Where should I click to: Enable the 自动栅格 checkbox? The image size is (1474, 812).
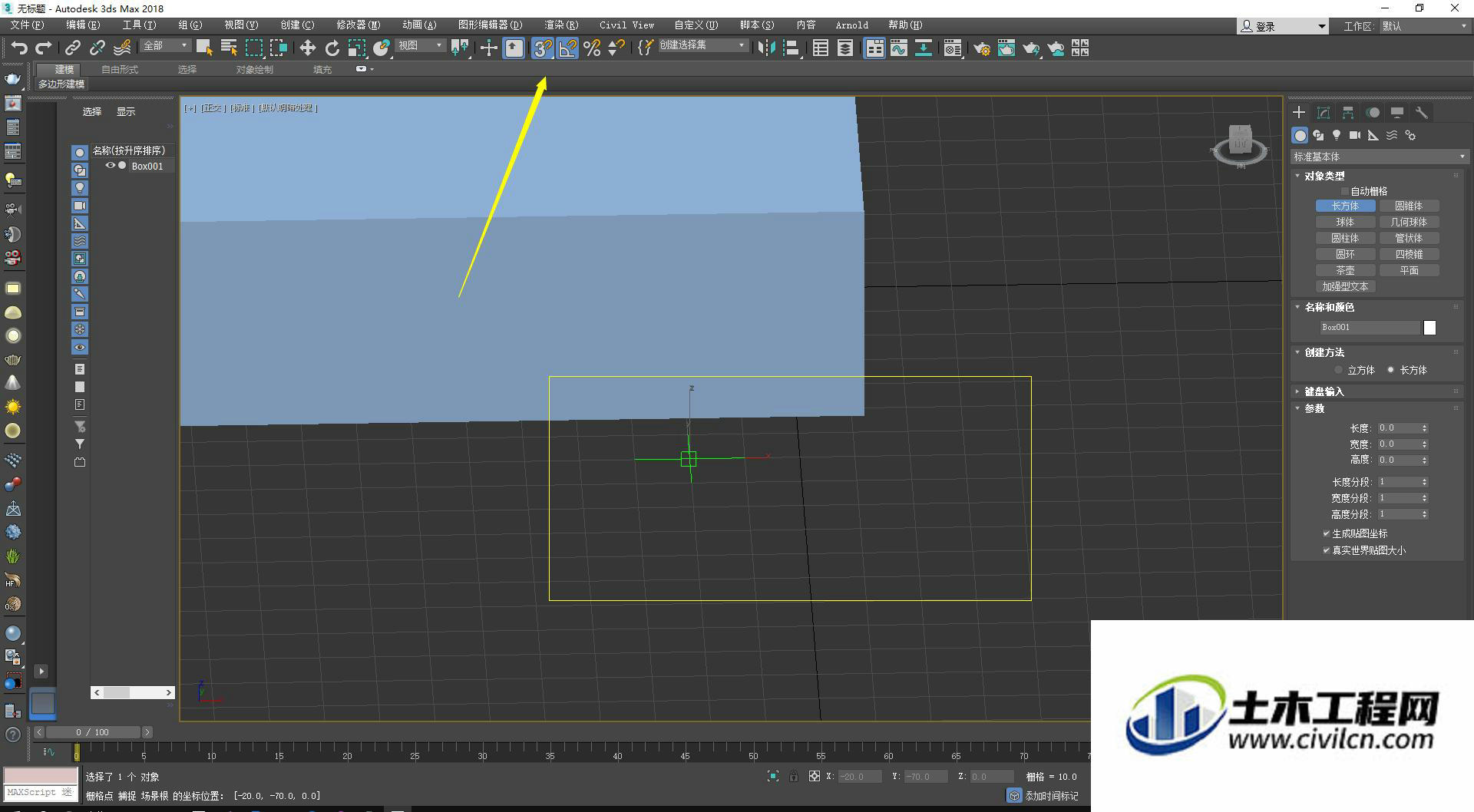coord(1344,191)
